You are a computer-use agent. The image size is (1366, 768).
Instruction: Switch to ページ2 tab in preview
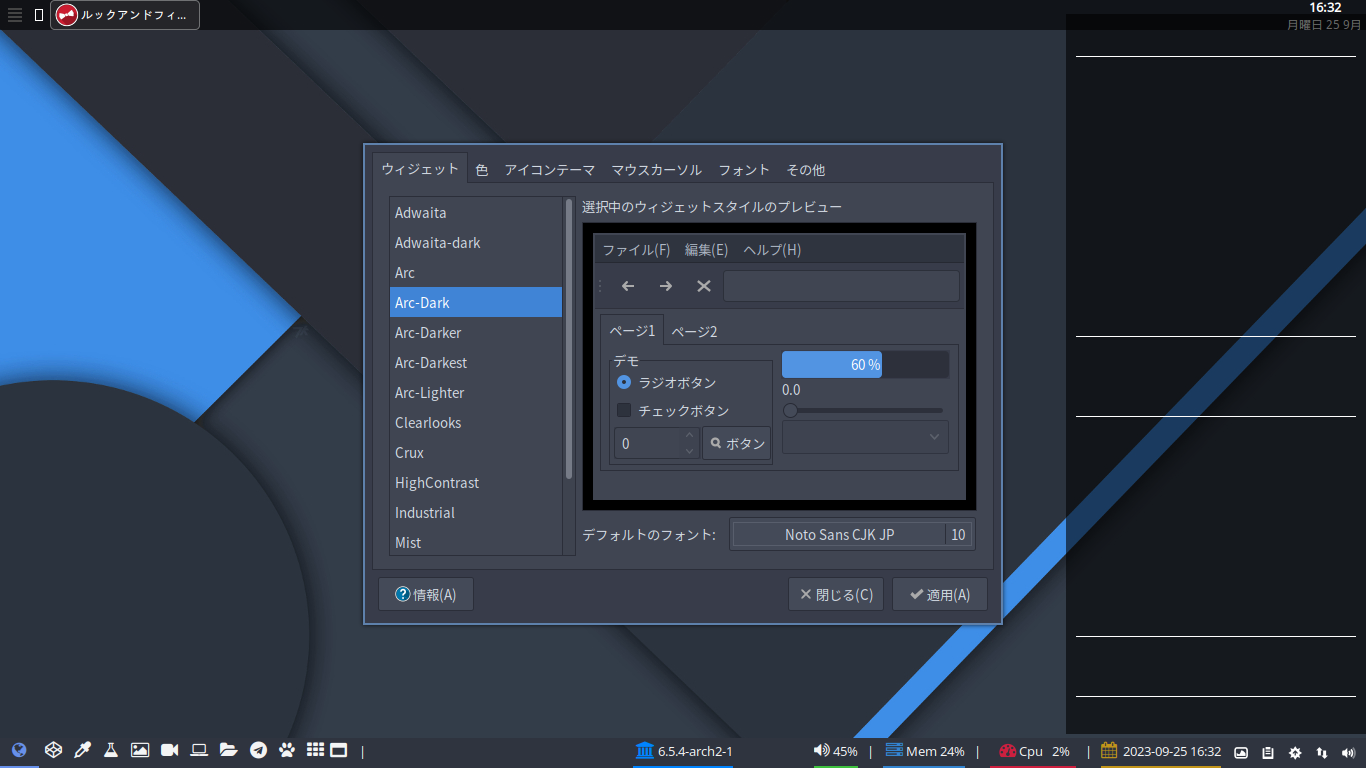click(694, 332)
